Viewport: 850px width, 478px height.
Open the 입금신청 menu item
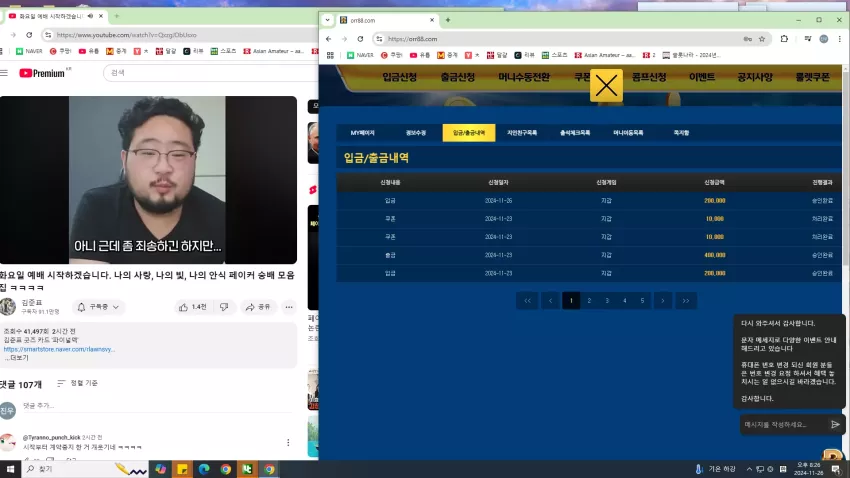pos(400,77)
